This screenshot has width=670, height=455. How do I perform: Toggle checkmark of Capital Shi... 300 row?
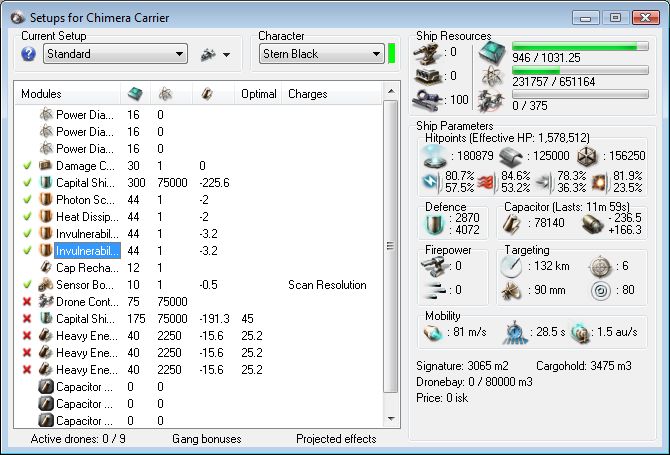click(x=27, y=183)
